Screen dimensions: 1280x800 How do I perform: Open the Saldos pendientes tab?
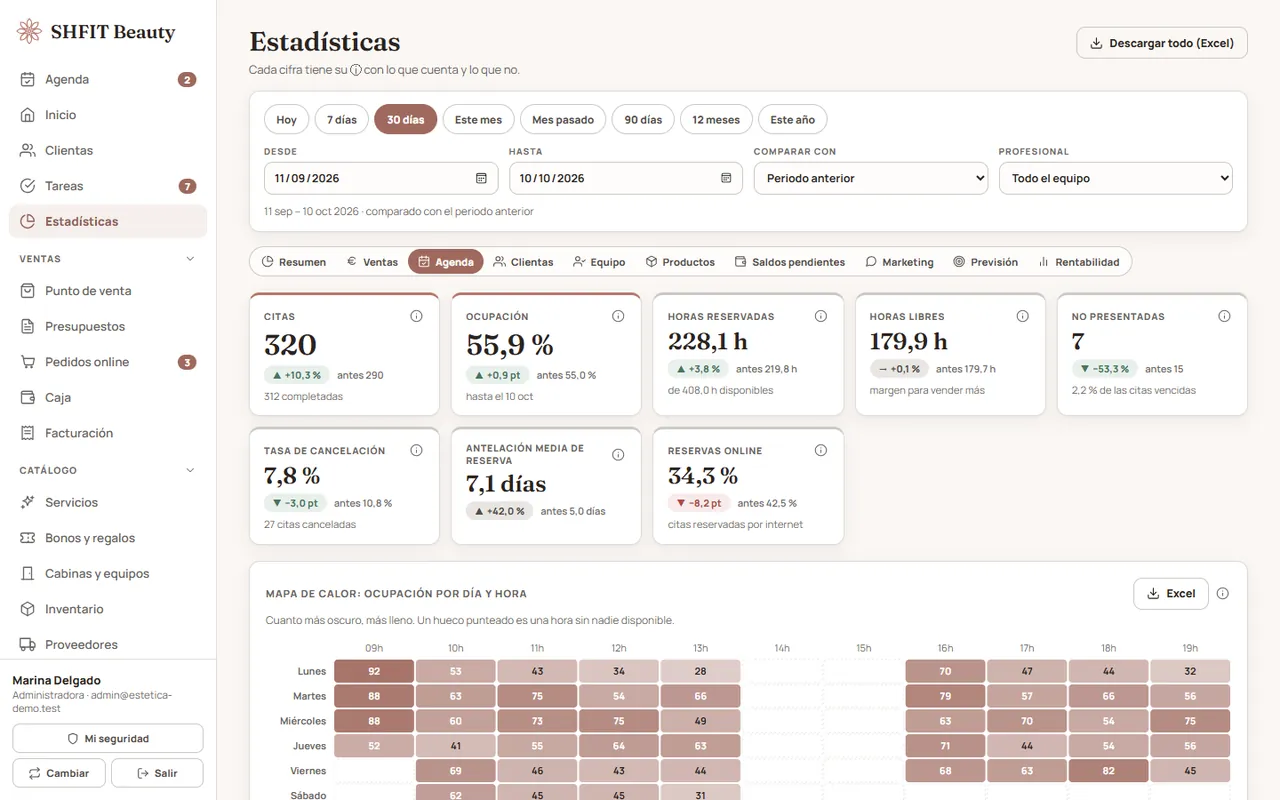[x=790, y=262]
